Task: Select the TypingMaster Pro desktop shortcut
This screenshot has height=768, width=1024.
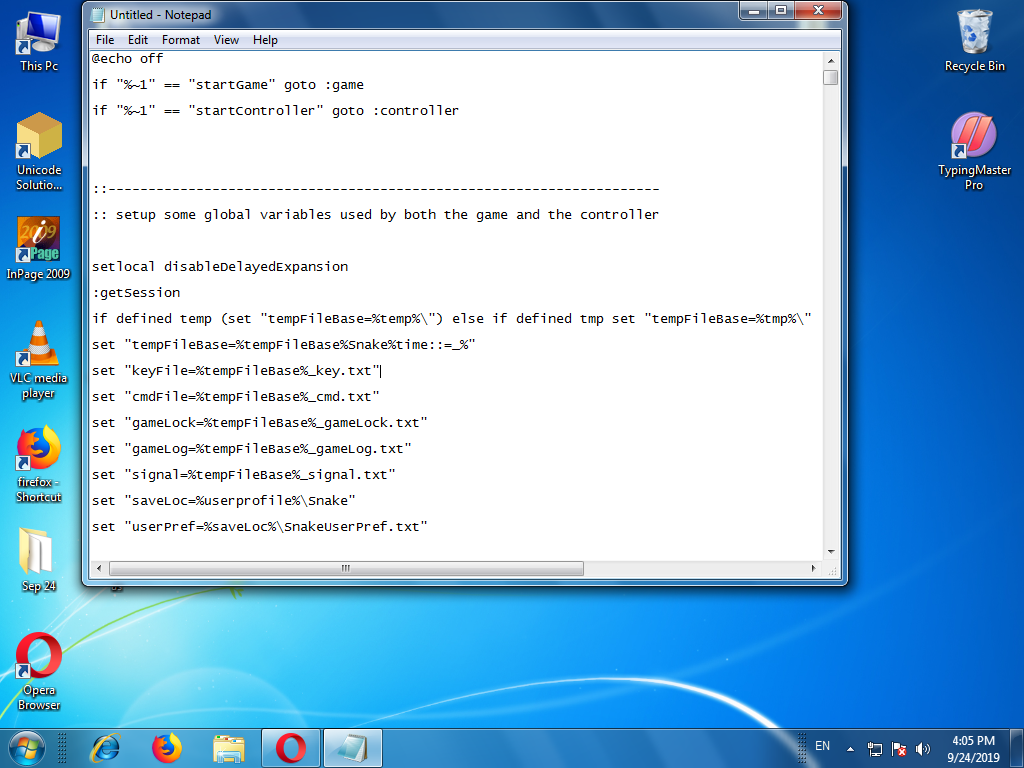Action: click(x=974, y=152)
